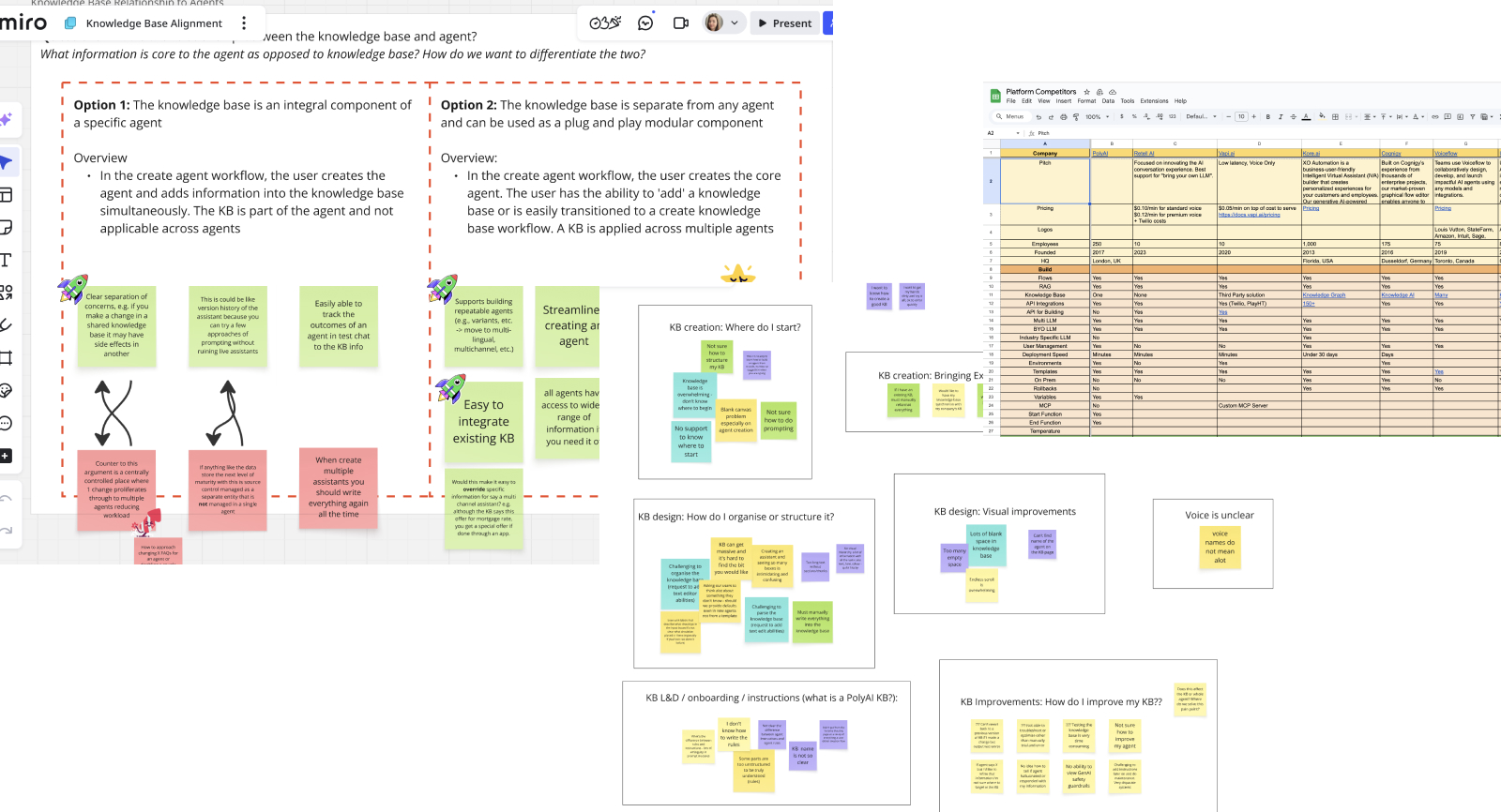
Task: Open the Extensions menu in Sheets
Action: click(x=1154, y=101)
